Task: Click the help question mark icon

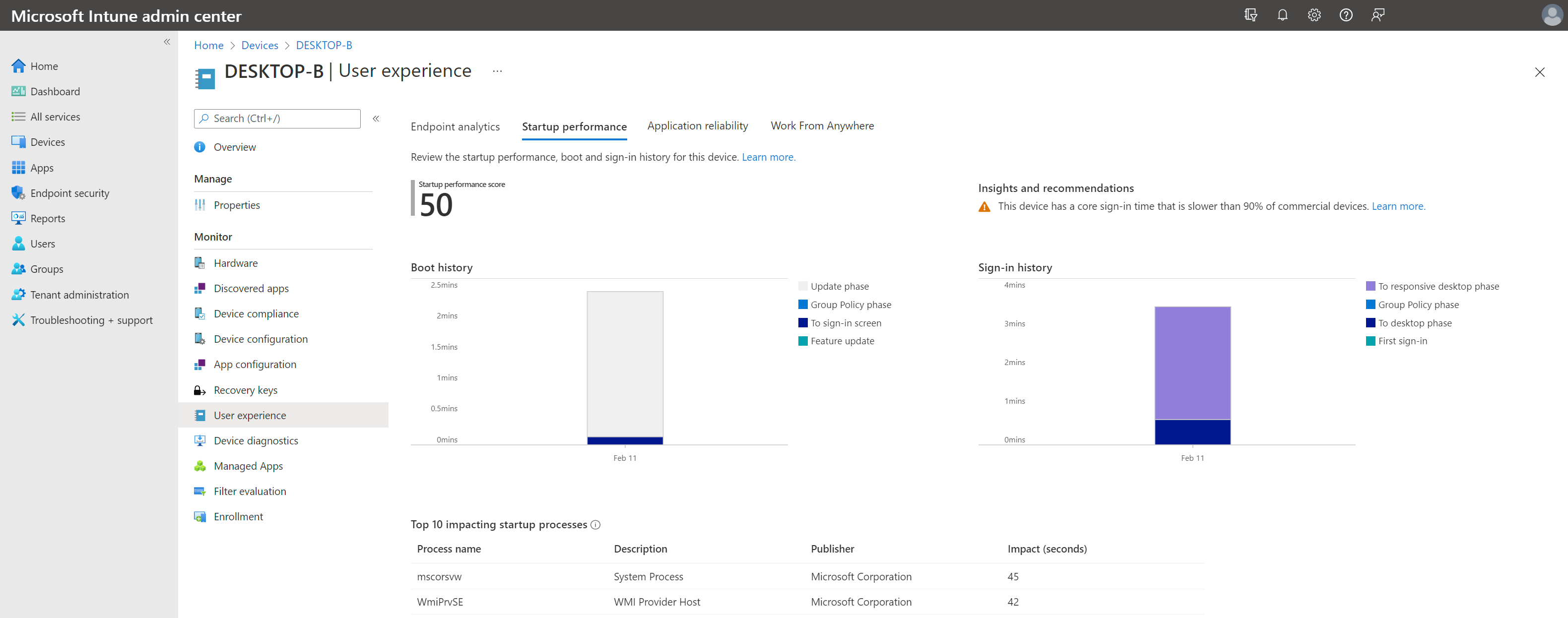Action: click(1345, 15)
